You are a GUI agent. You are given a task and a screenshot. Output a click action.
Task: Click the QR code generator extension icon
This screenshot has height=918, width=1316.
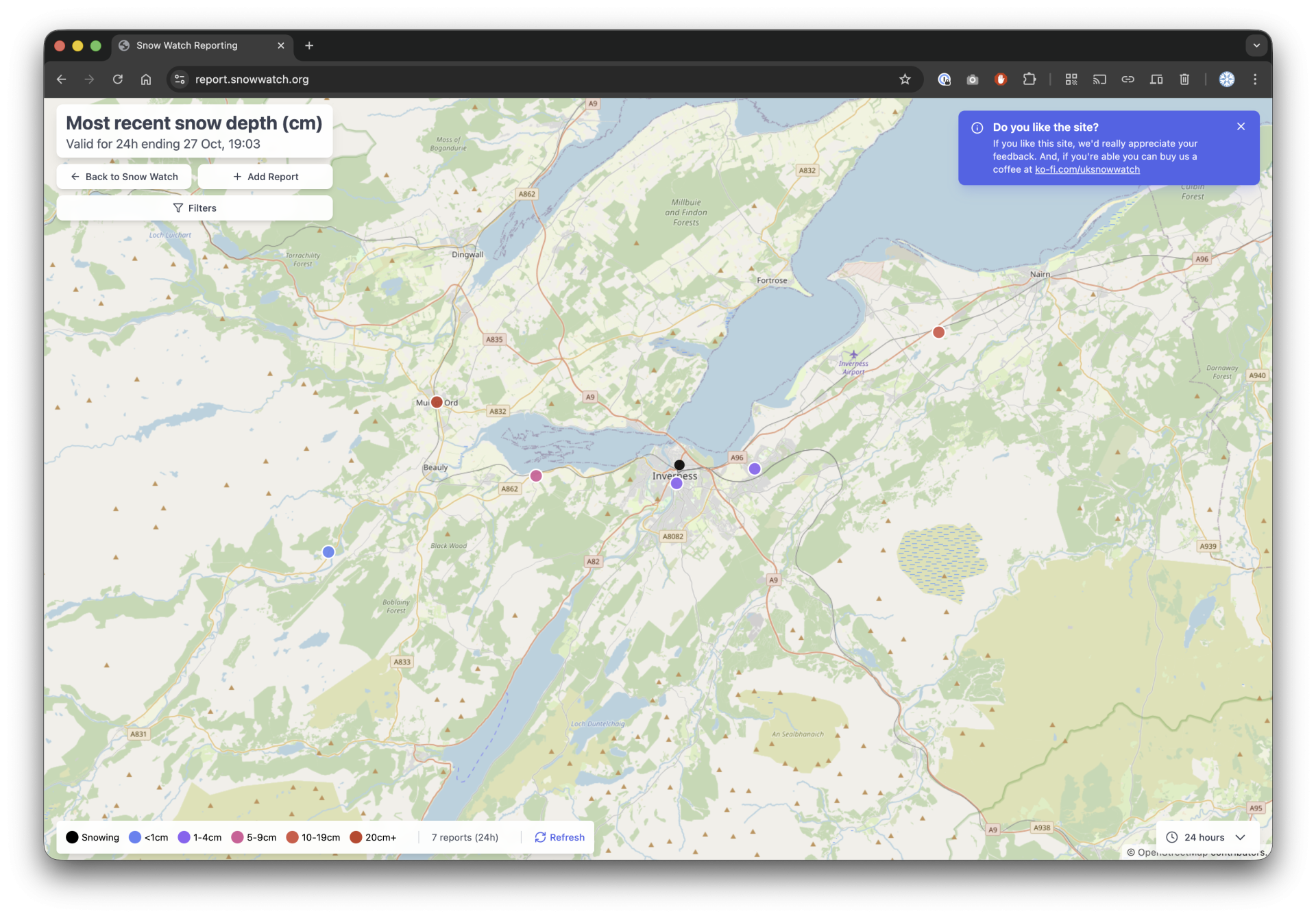1071,79
